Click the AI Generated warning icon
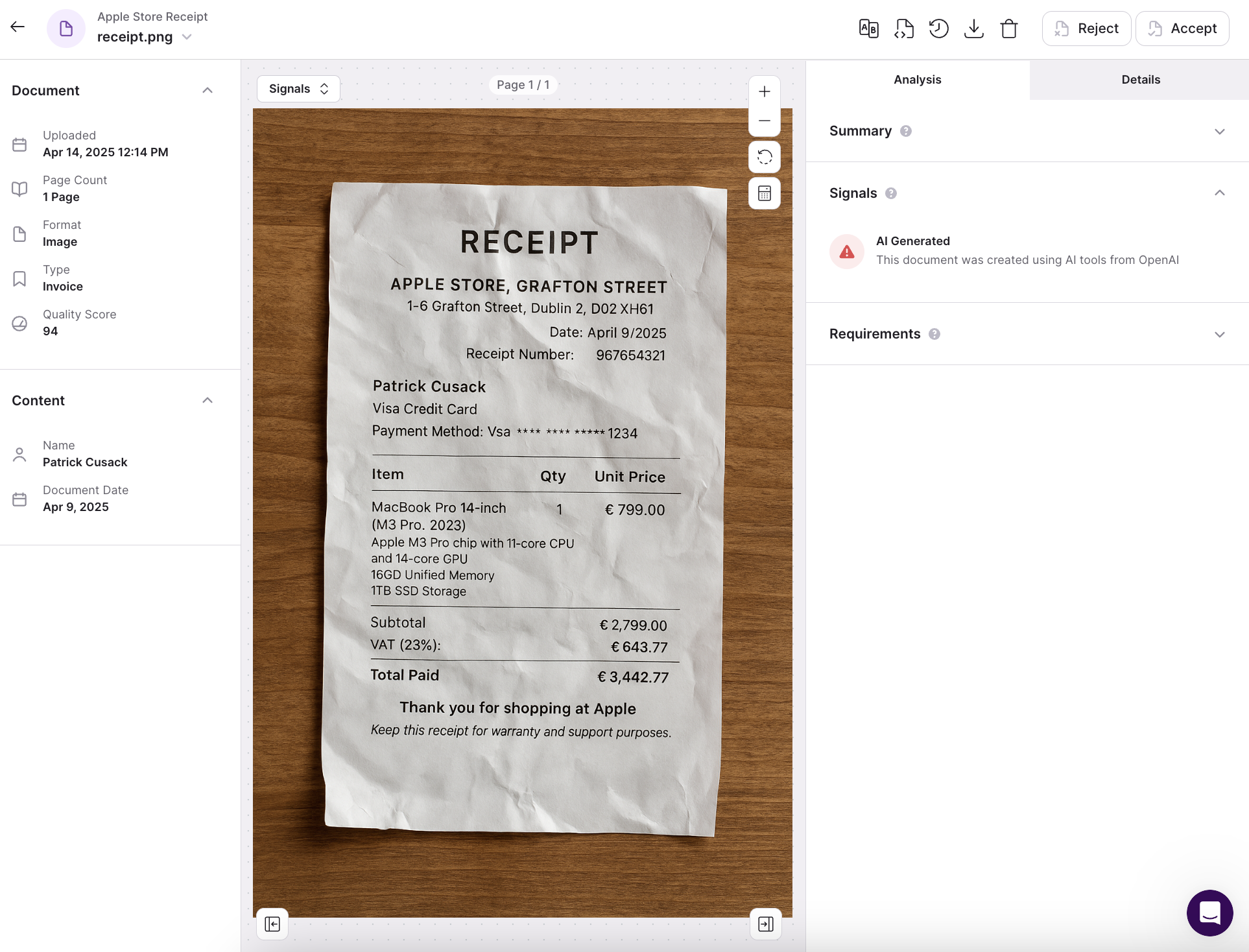1249x952 pixels. [847, 252]
